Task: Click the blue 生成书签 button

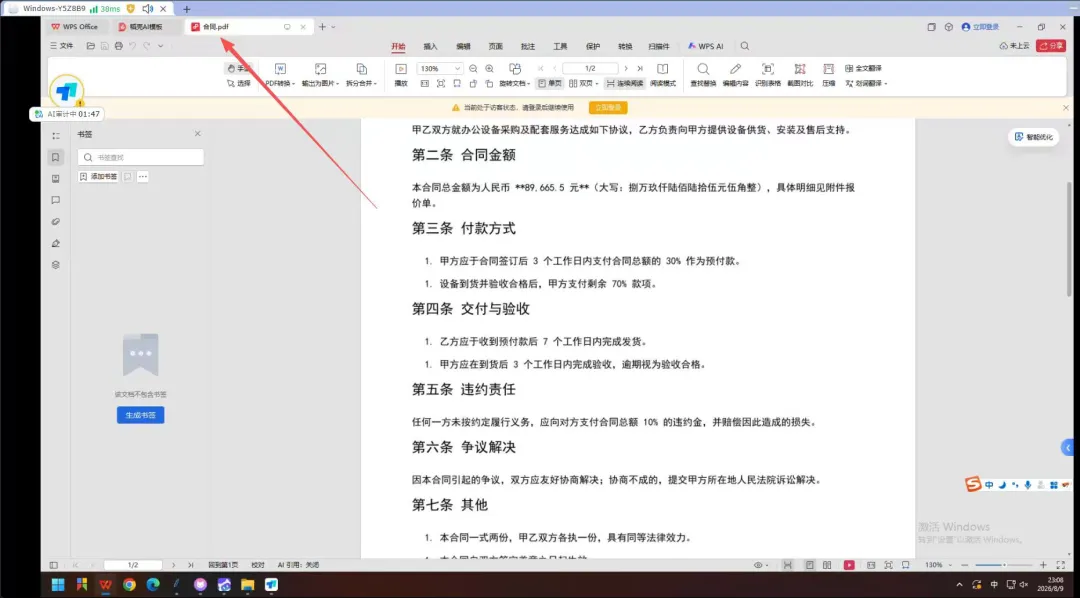Action: coord(141,415)
